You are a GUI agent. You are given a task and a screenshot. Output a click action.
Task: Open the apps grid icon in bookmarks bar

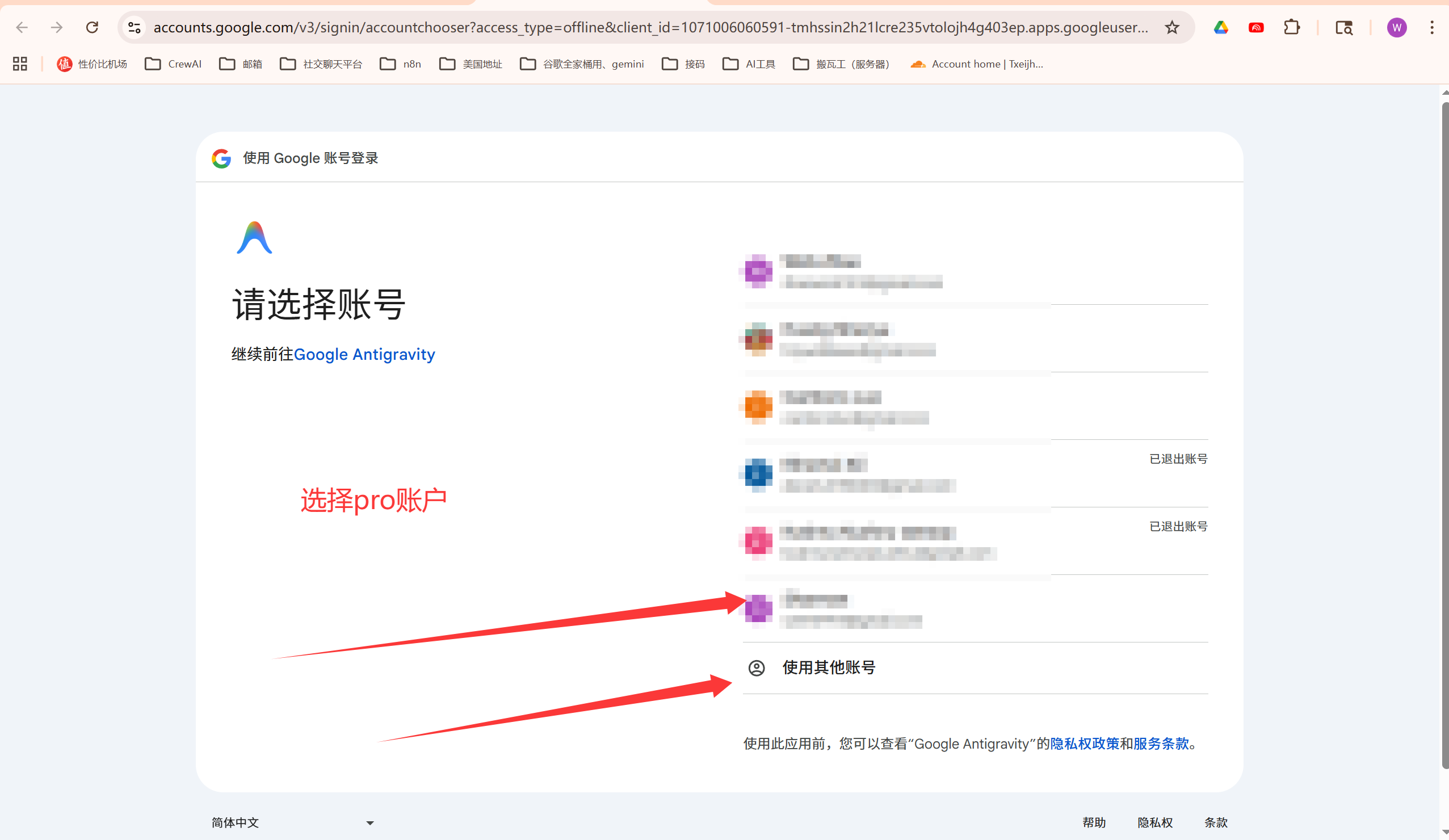point(20,64)
